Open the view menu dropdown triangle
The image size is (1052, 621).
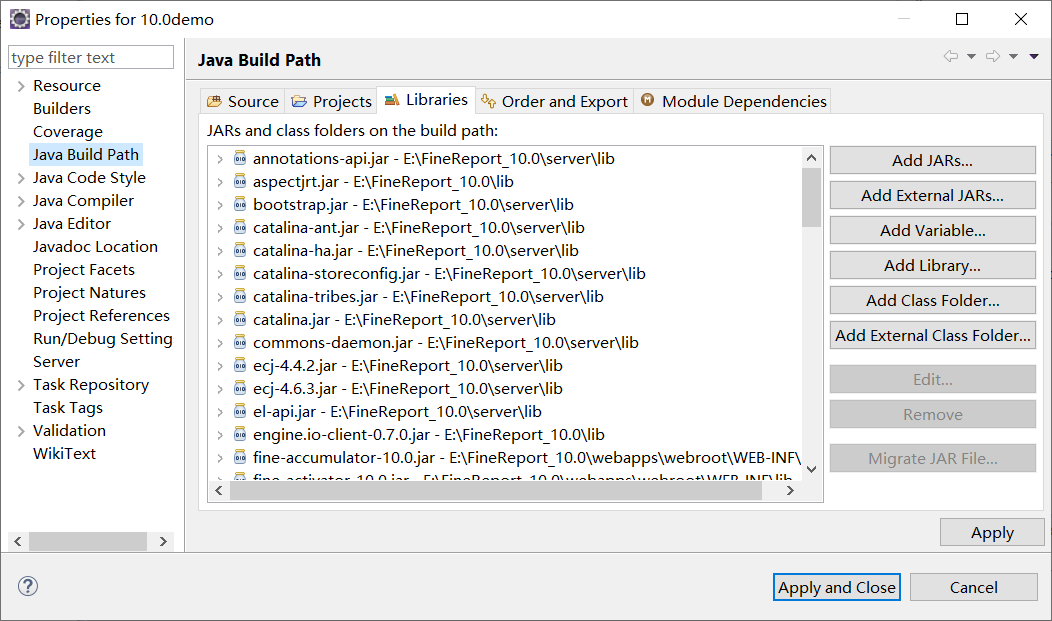point(1034,57)
